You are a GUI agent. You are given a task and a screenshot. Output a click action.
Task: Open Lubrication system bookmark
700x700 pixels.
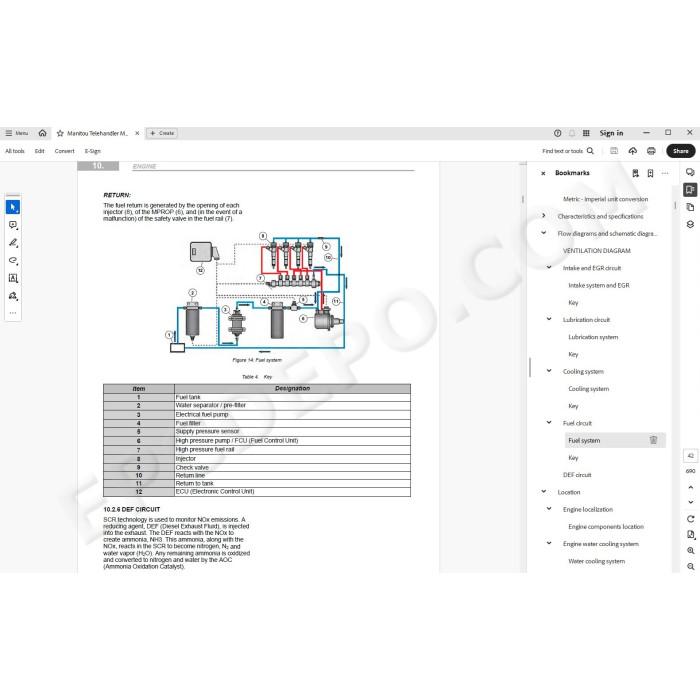[x=593, y=337]
